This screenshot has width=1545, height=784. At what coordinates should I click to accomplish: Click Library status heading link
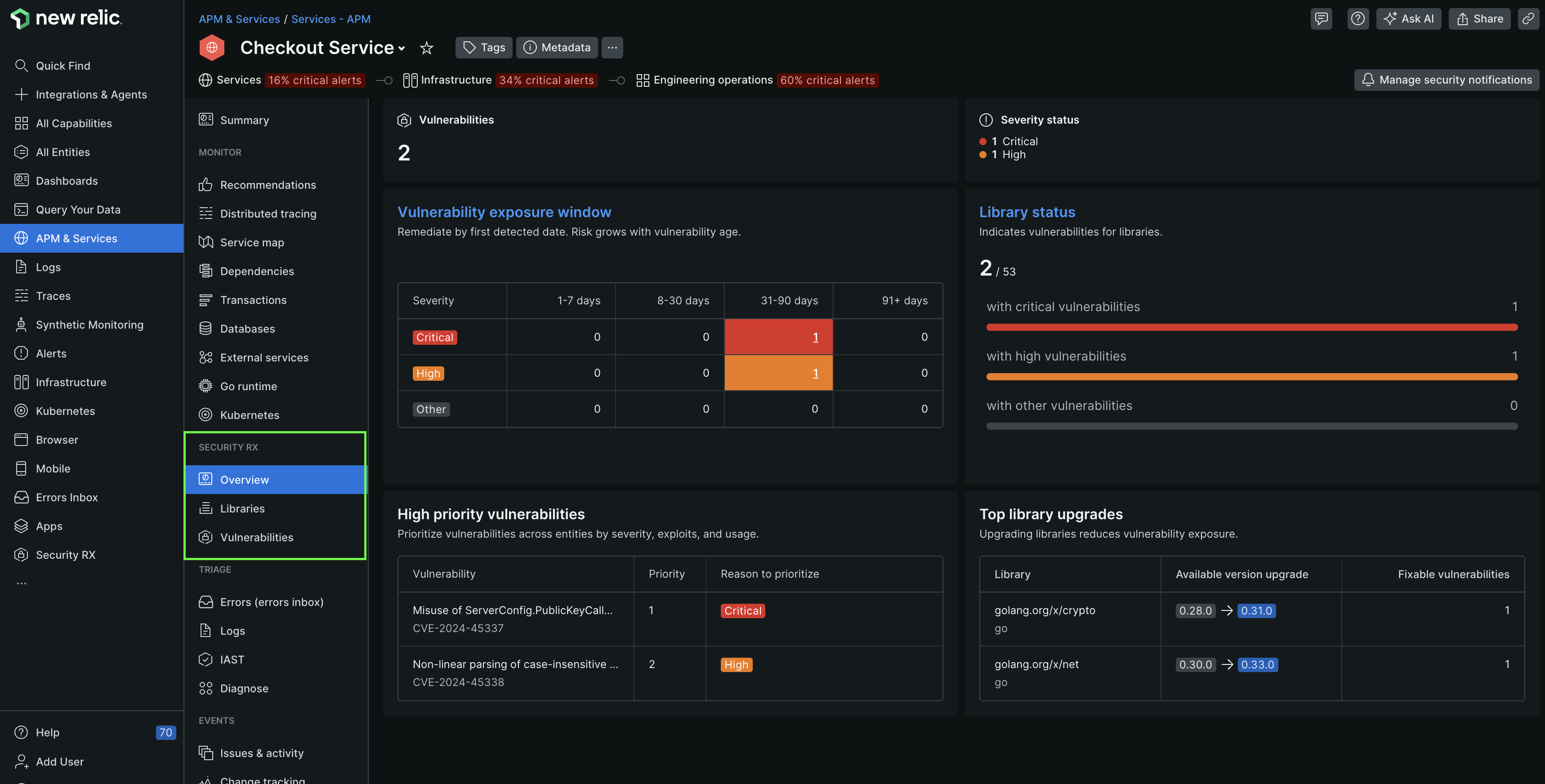coord(1027,212)
